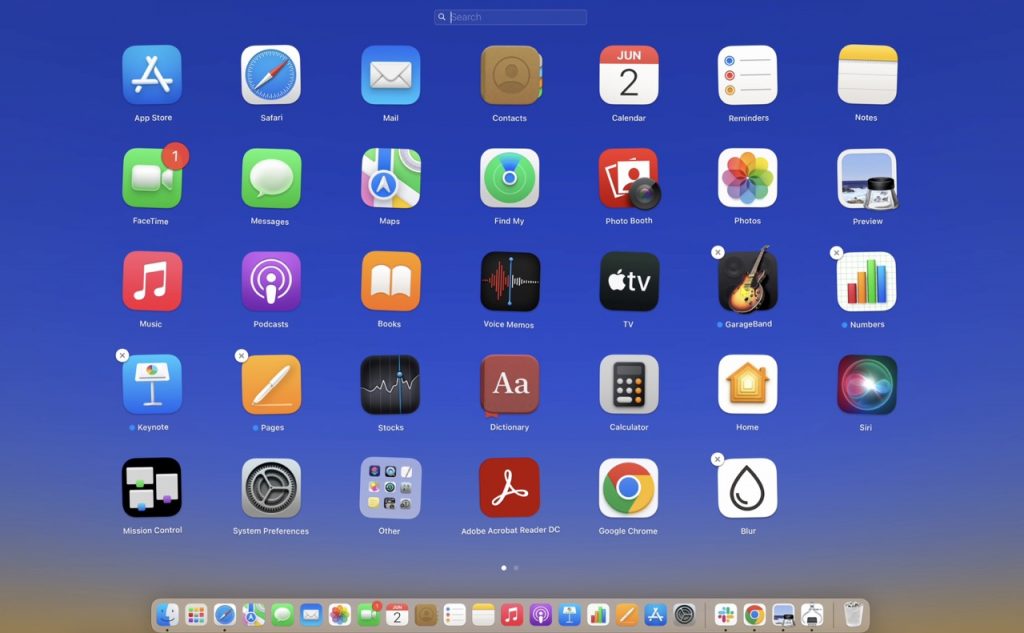Open the Dictionary app
Screen dimensions: 1024x633
coord(510,385)
